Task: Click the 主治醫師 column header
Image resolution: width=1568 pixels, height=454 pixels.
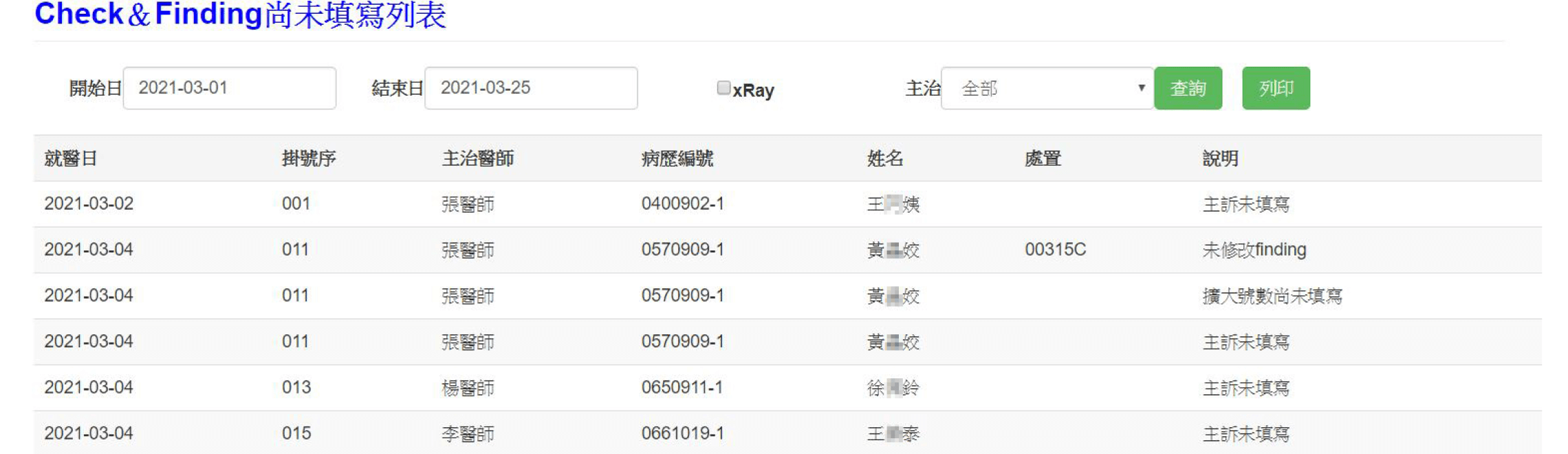Action: tap(478, 159)
